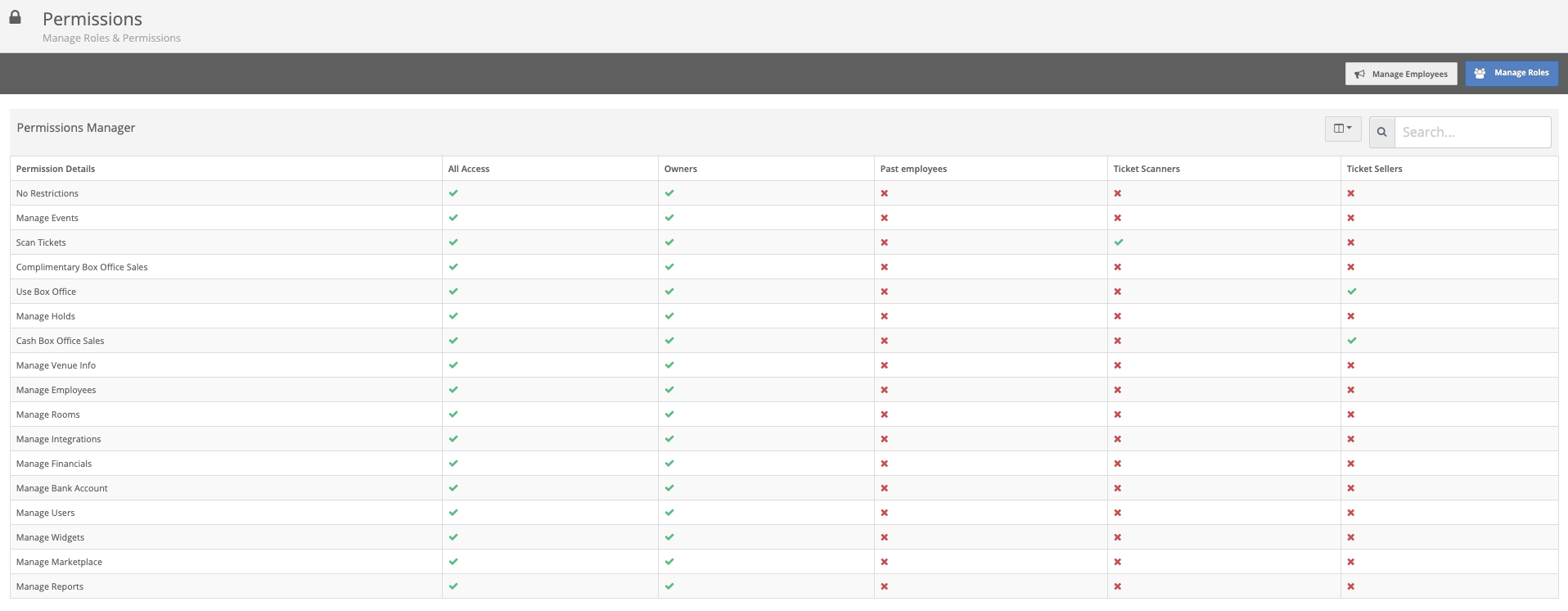
Task: Click Manage Holds check under Owners
Action: pyautogui.click(x=669, y=316)
